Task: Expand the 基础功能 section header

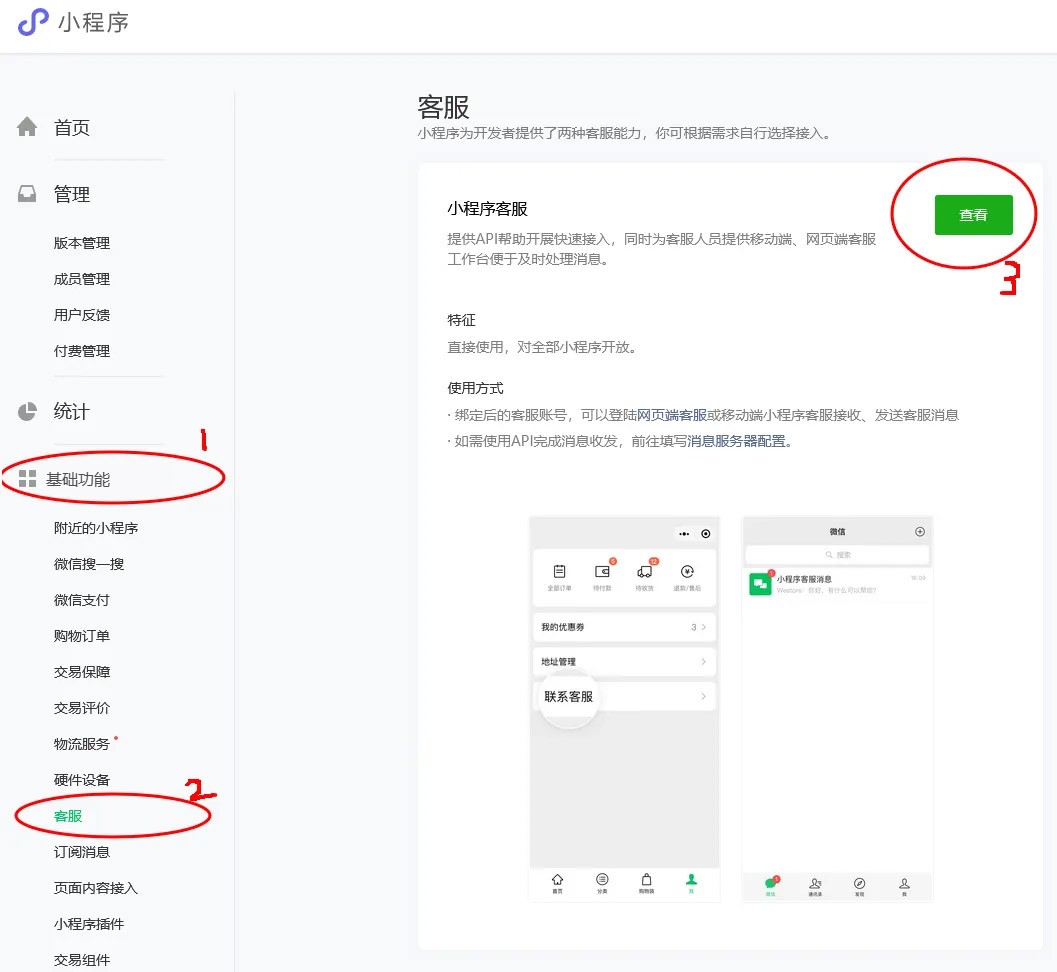Action: click(x=78, y=479)
